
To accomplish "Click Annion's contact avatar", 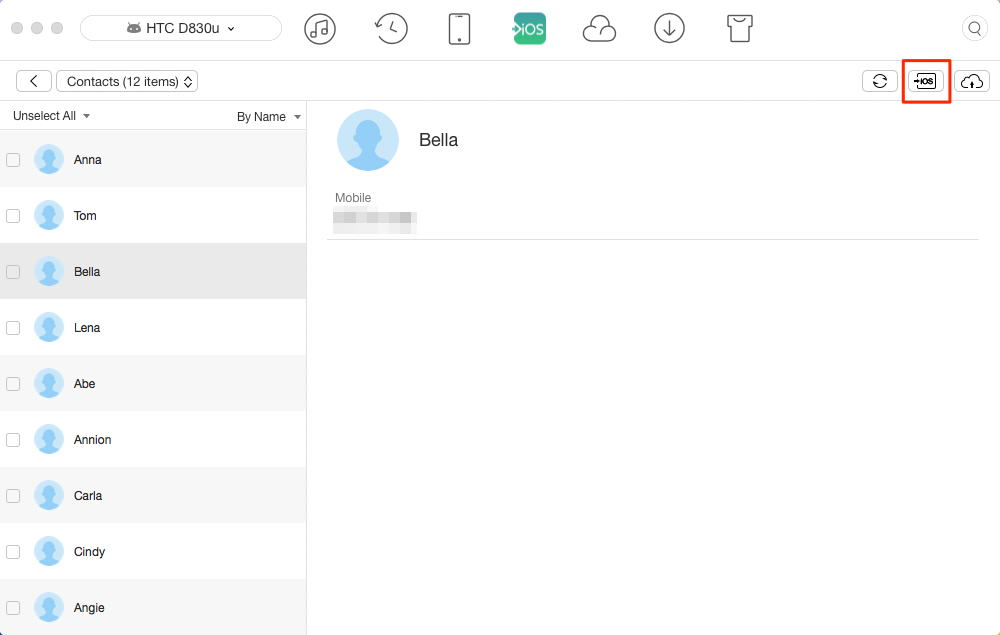I will click(x=48, y=439).
